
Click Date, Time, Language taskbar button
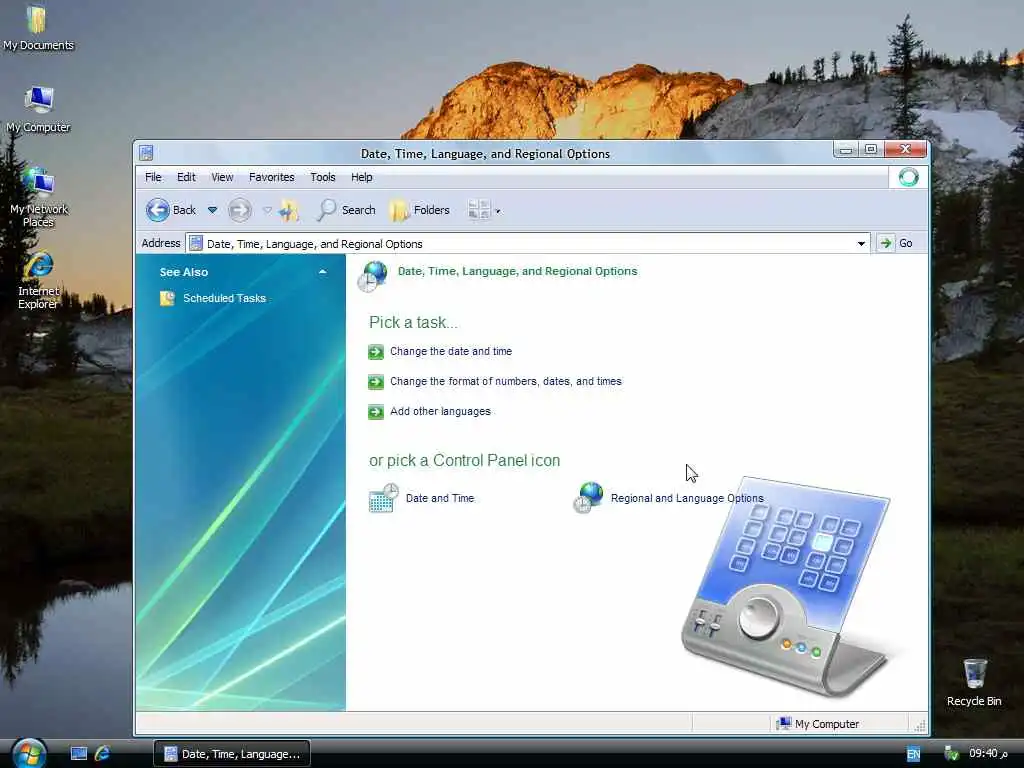tap(232, 754)
